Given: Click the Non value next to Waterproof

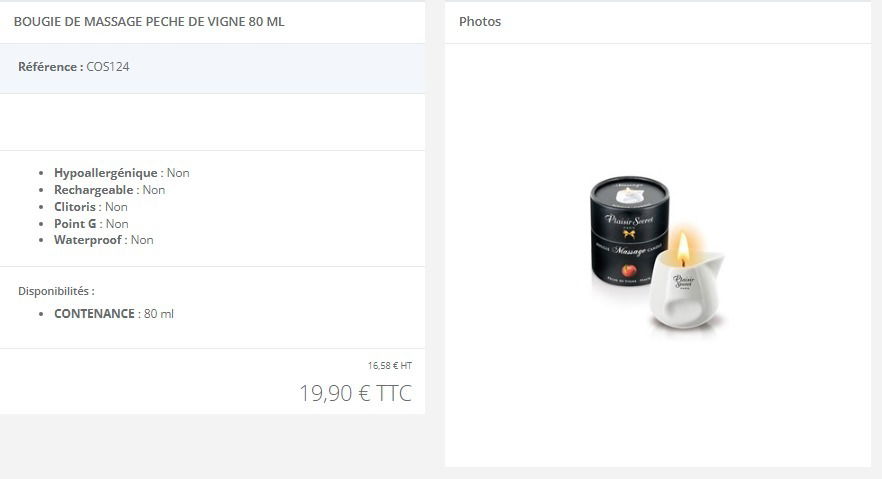Looking at the screenshot, I should 142,240.
